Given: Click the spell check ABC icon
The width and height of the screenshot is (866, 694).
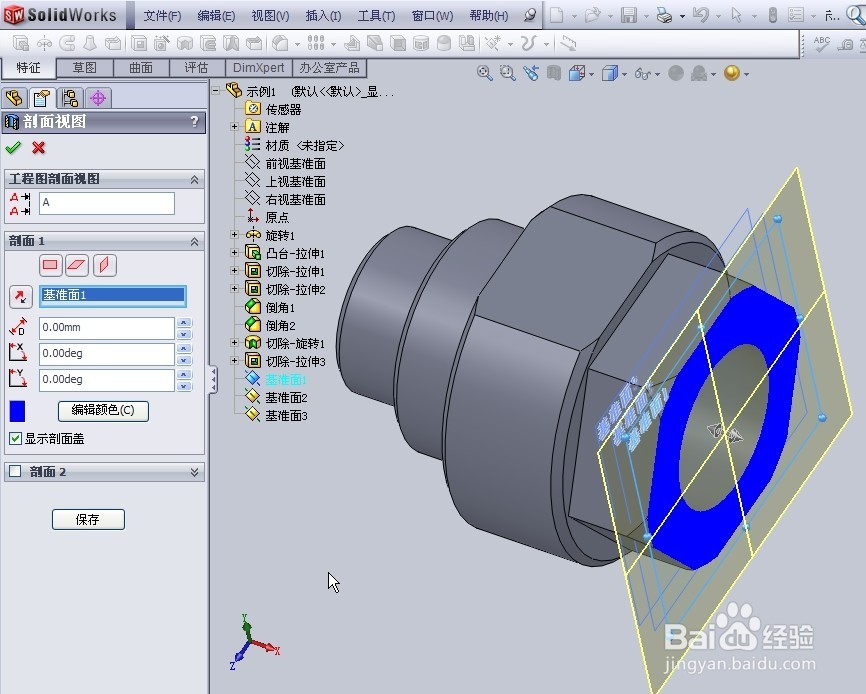Looking at the screenshot, I should tap(822, 43).
